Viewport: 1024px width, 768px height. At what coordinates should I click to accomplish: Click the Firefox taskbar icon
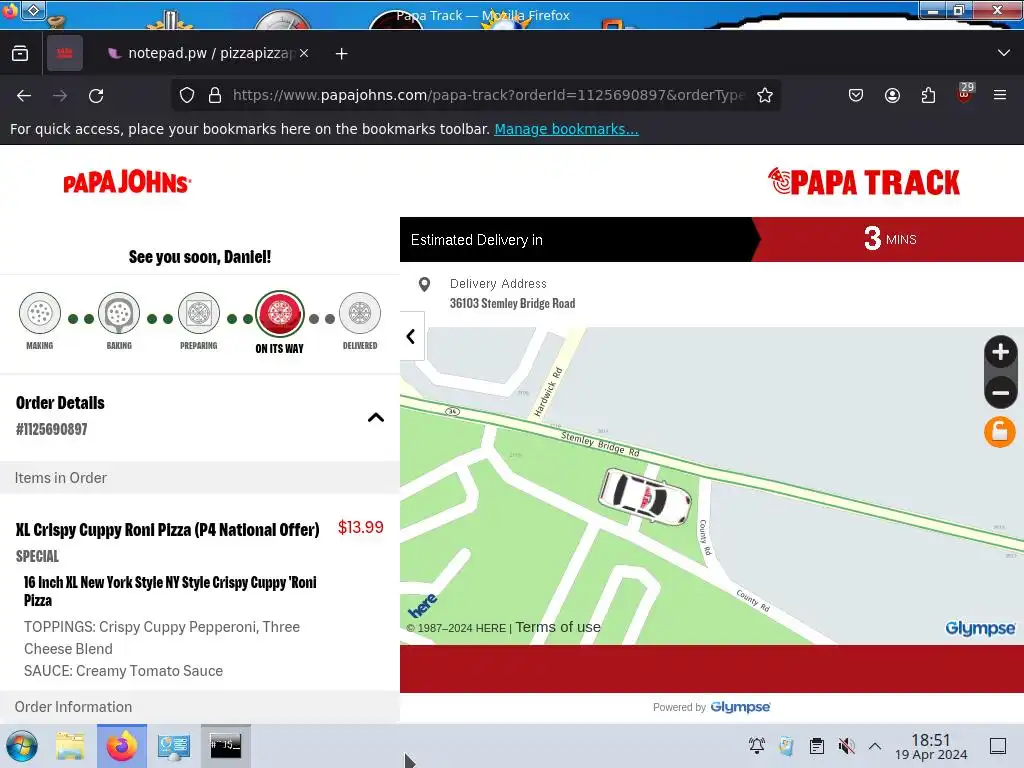pos(122,746)
